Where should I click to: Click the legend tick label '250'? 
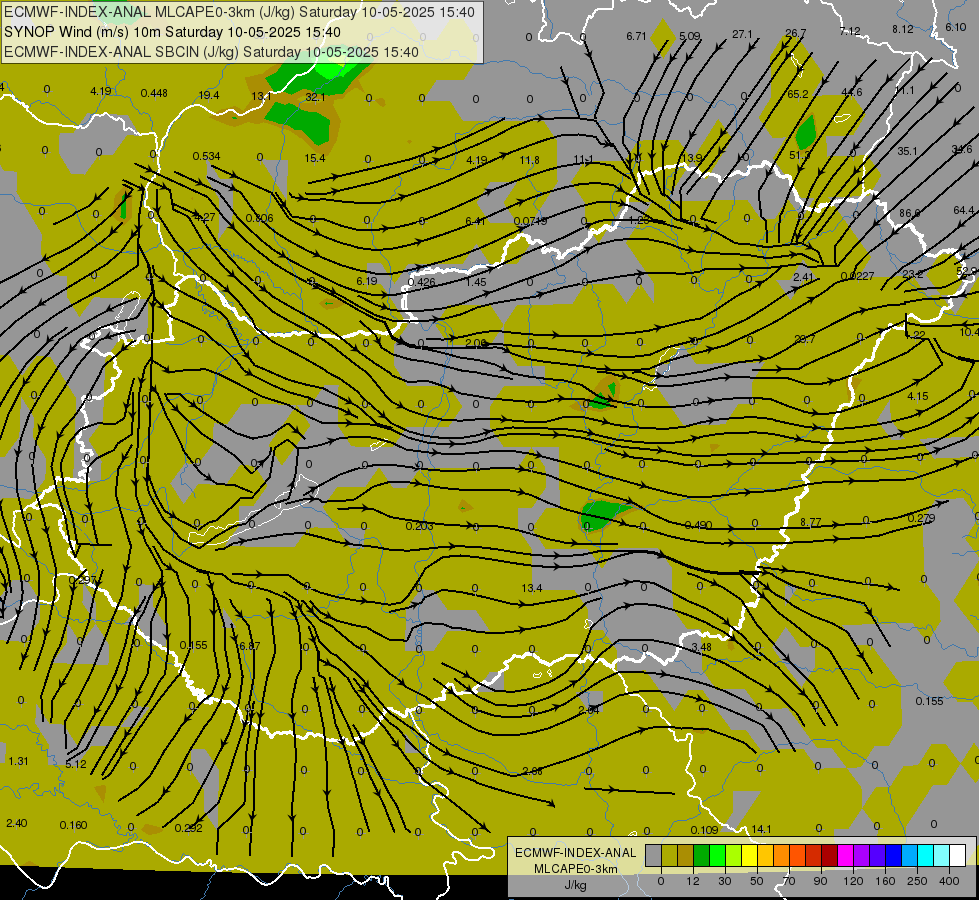click(x=917, y=881)
